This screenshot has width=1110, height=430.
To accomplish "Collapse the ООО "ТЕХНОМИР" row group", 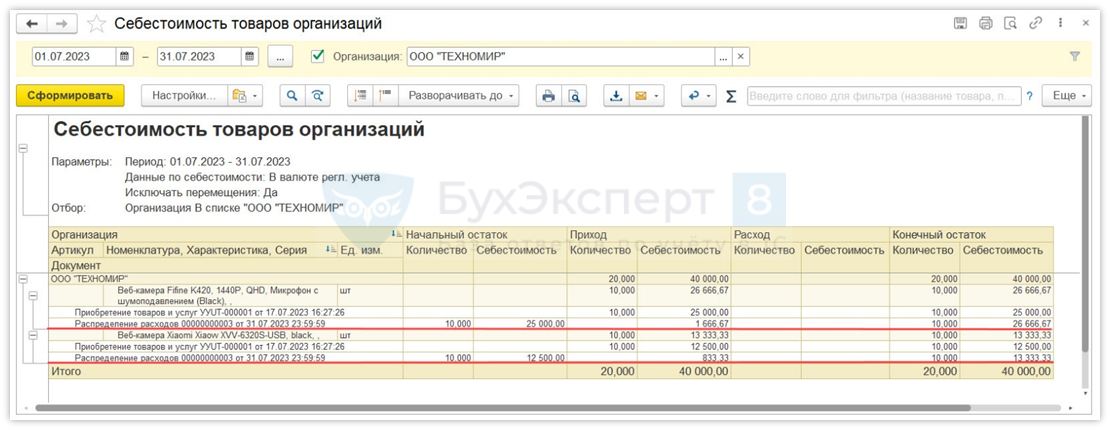I will [x=22, y=280].
